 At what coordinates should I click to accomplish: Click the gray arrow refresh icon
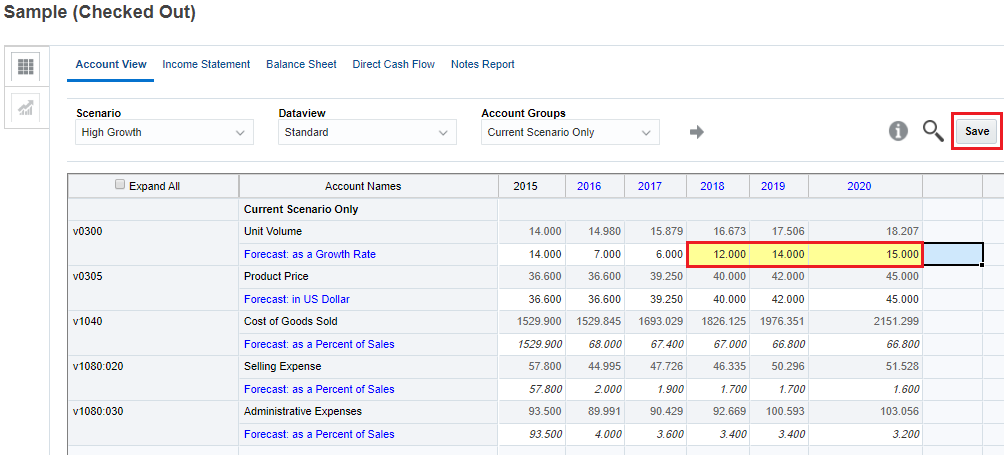coord(697,132)
